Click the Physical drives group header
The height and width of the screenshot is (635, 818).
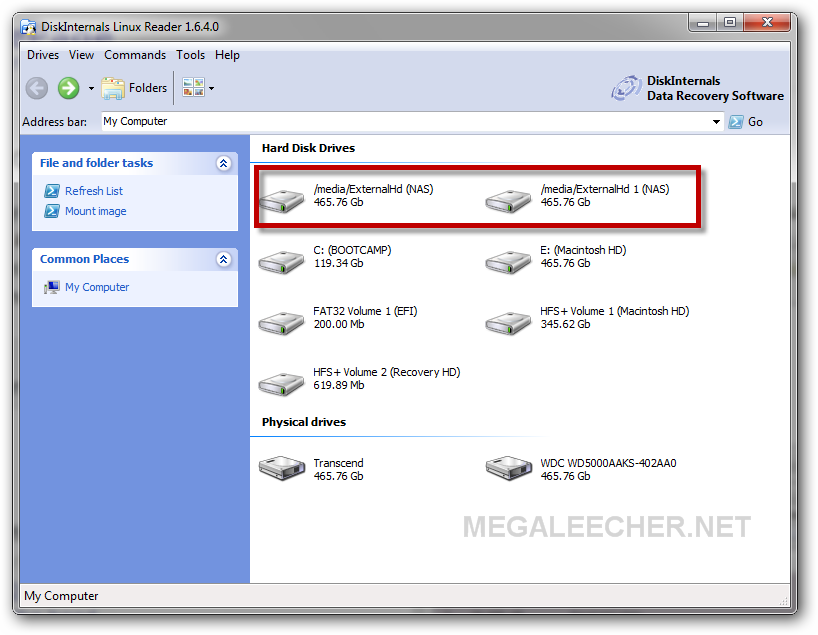click(x=304, y=422)
